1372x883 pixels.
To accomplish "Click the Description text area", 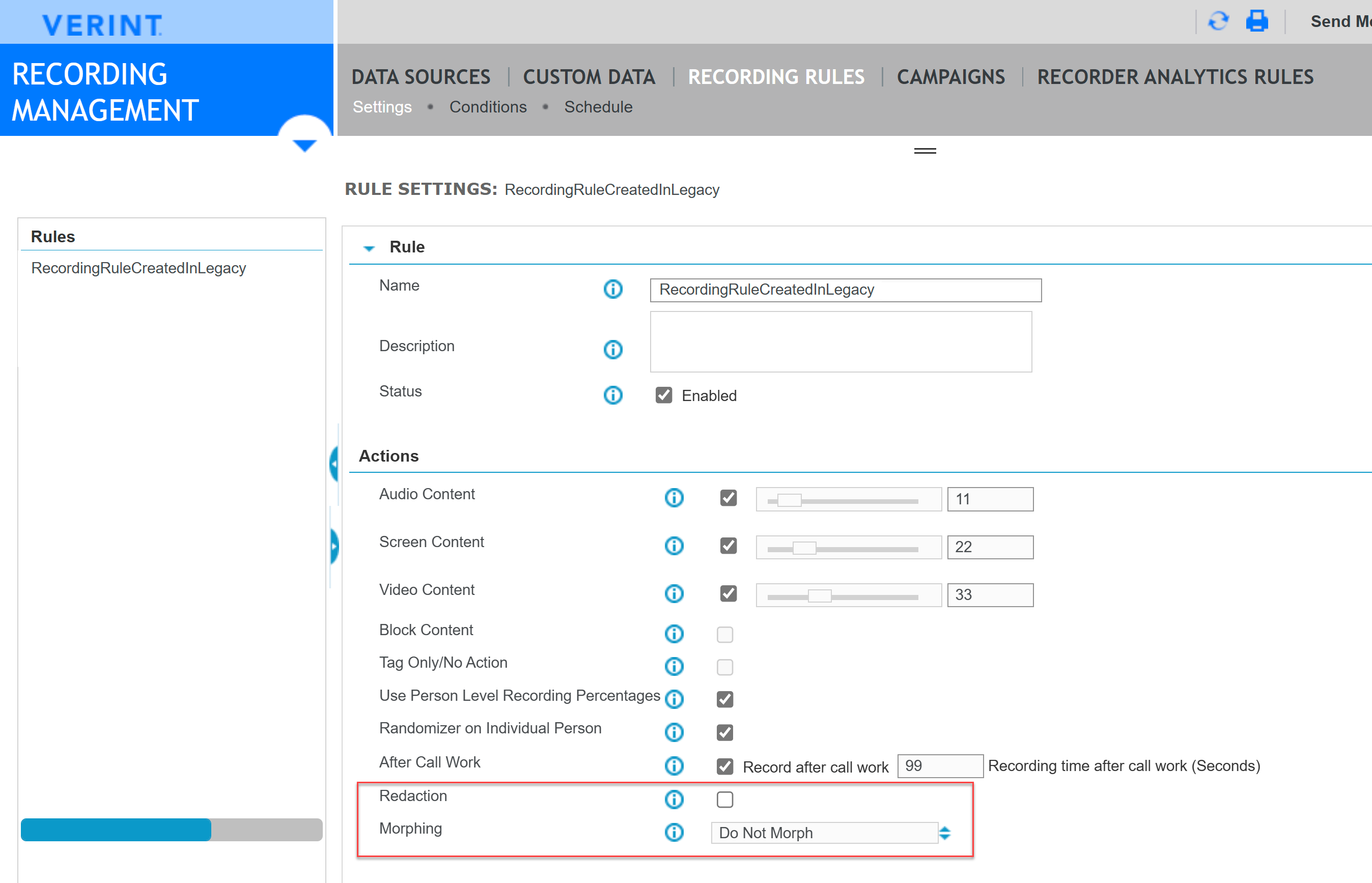I will pos(841,341).
